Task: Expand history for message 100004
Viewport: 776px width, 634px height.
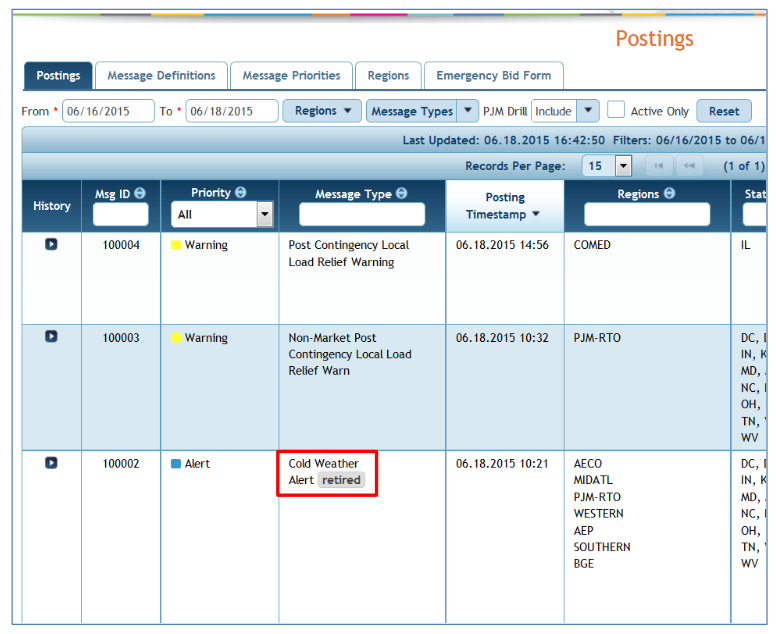Action: coord(51,244)
